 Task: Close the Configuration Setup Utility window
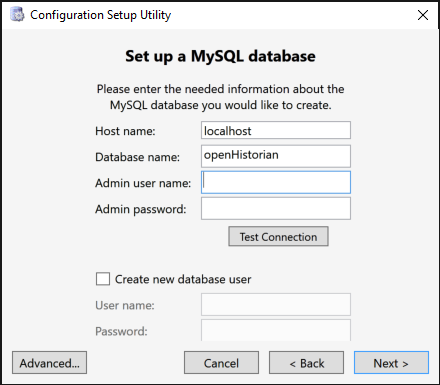(423, 15)
